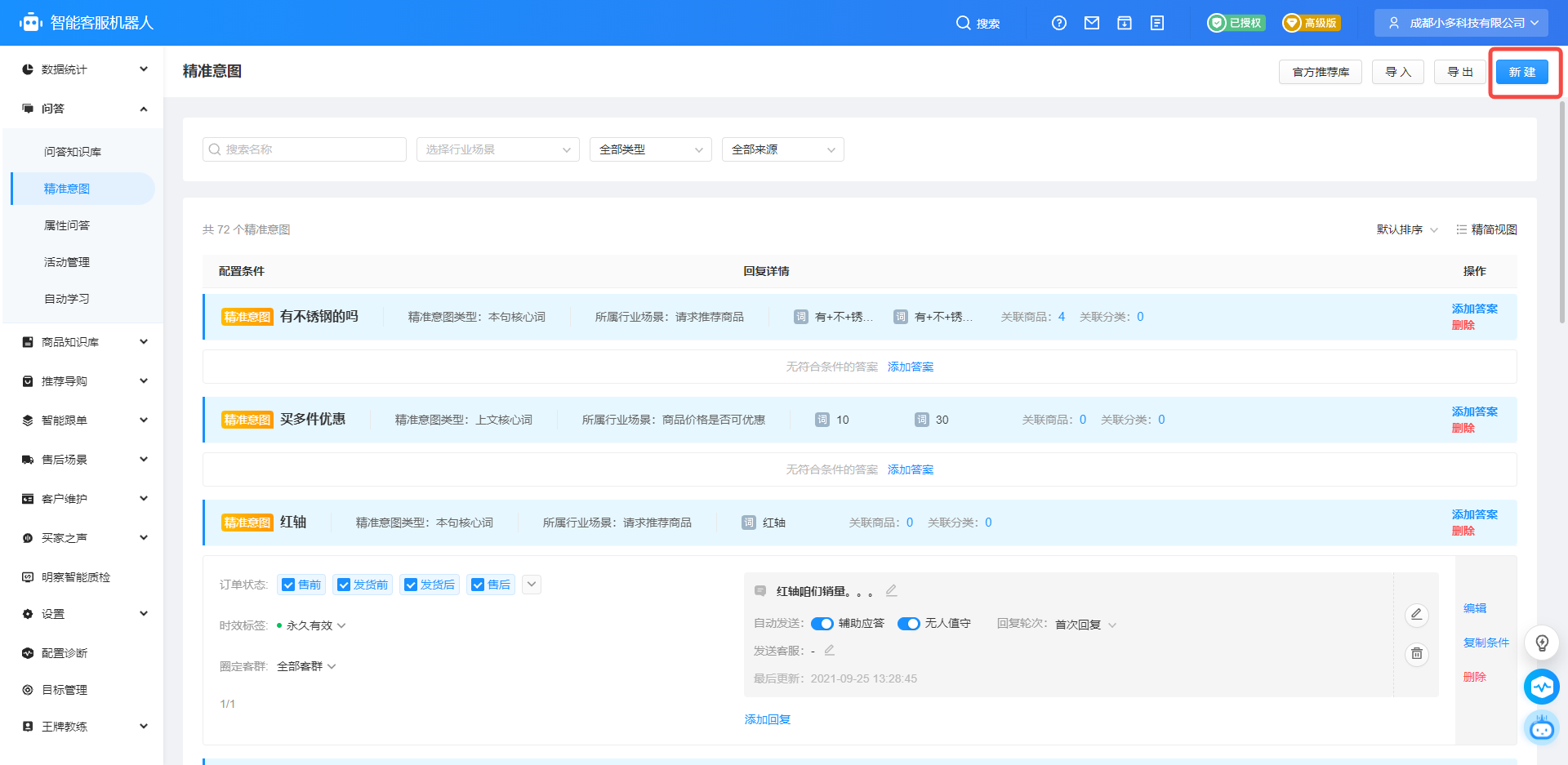Click the 新建 create button

[x=1522, y=72]
